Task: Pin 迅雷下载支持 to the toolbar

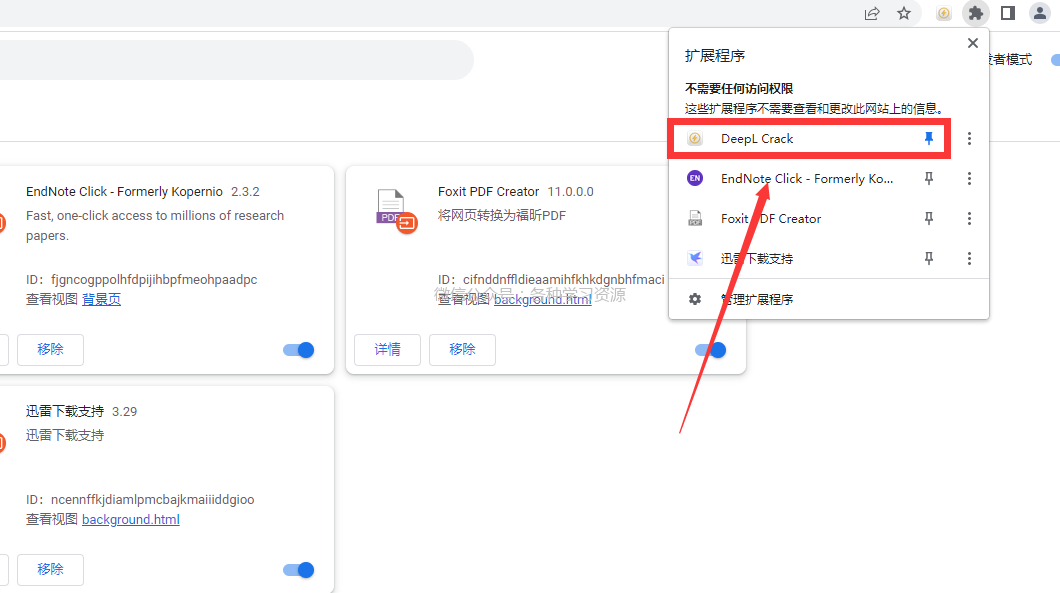Action: 929,258
